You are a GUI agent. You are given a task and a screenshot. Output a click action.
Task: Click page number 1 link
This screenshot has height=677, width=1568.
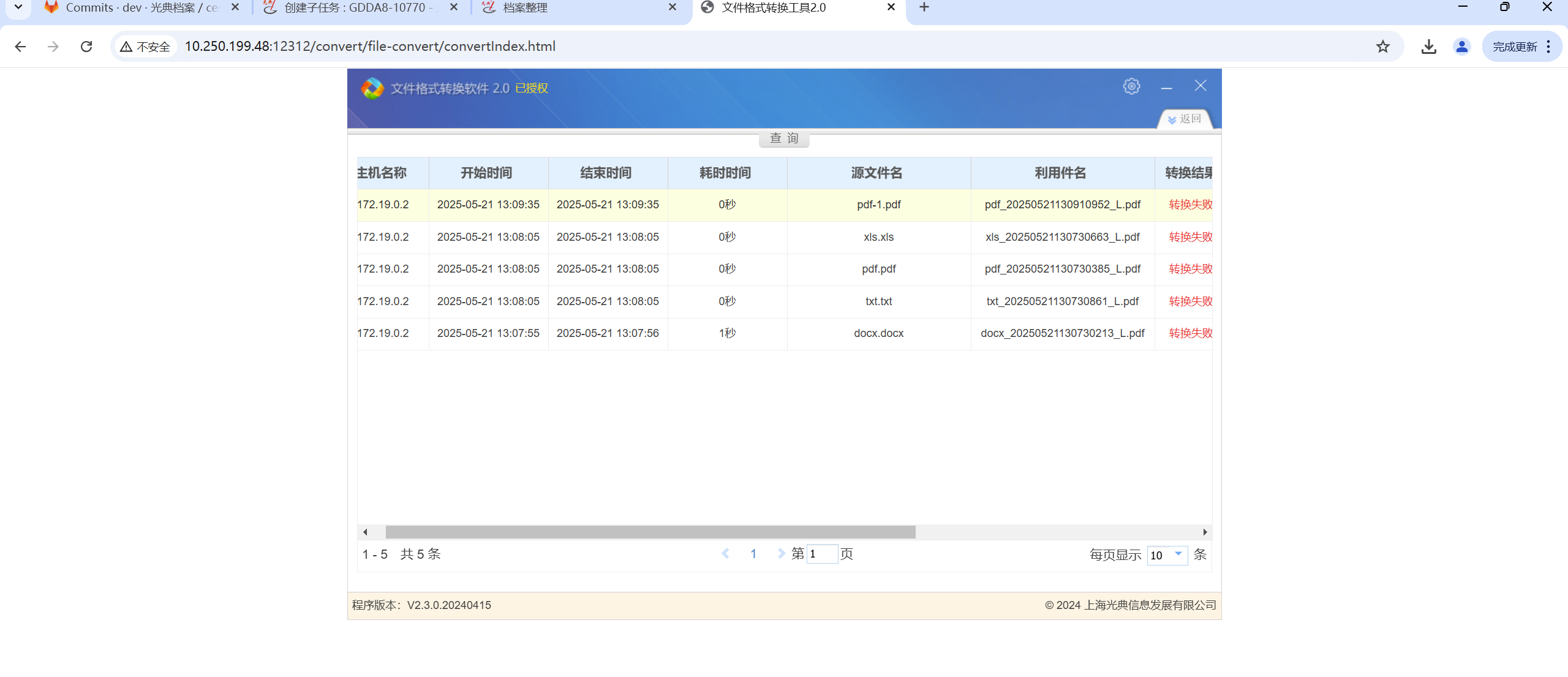click(x=753, y=554)
